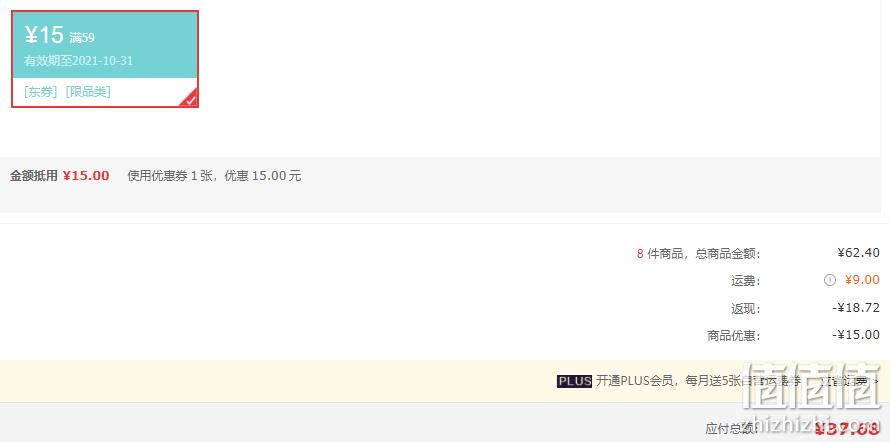Click the orange ¥9.00 shipping fee
890x442 pixels.
862,280
